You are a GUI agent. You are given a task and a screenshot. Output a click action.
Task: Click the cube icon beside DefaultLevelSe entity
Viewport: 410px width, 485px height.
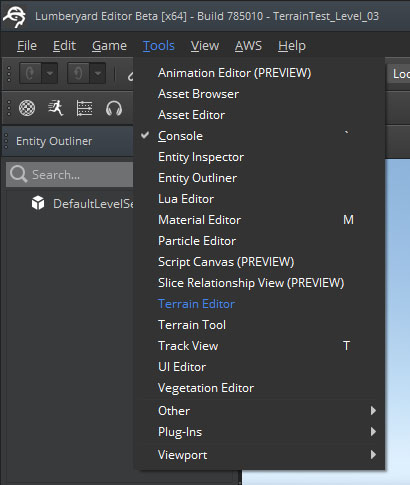tap(38, 203)
